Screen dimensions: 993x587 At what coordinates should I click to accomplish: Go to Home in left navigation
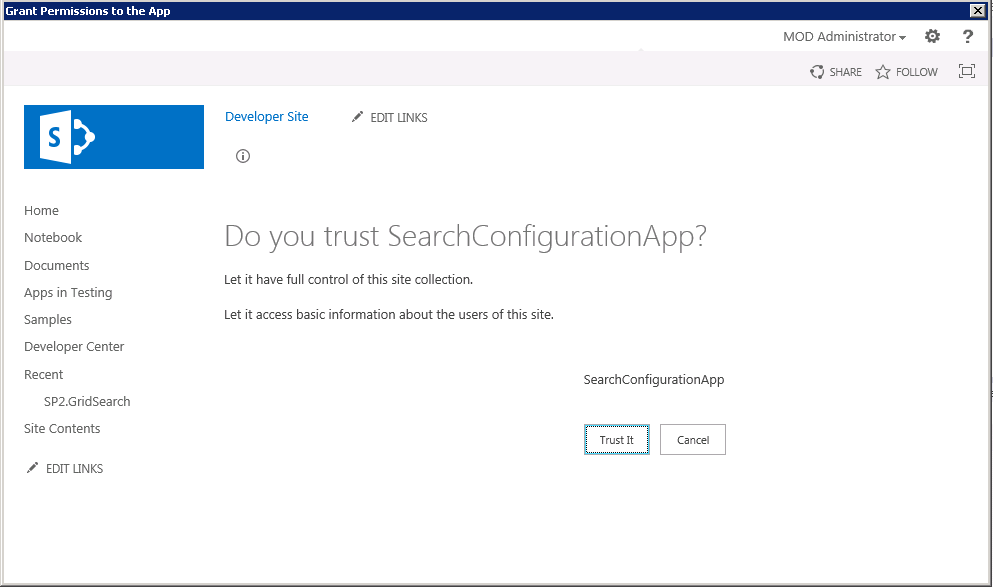pos(41,210)
